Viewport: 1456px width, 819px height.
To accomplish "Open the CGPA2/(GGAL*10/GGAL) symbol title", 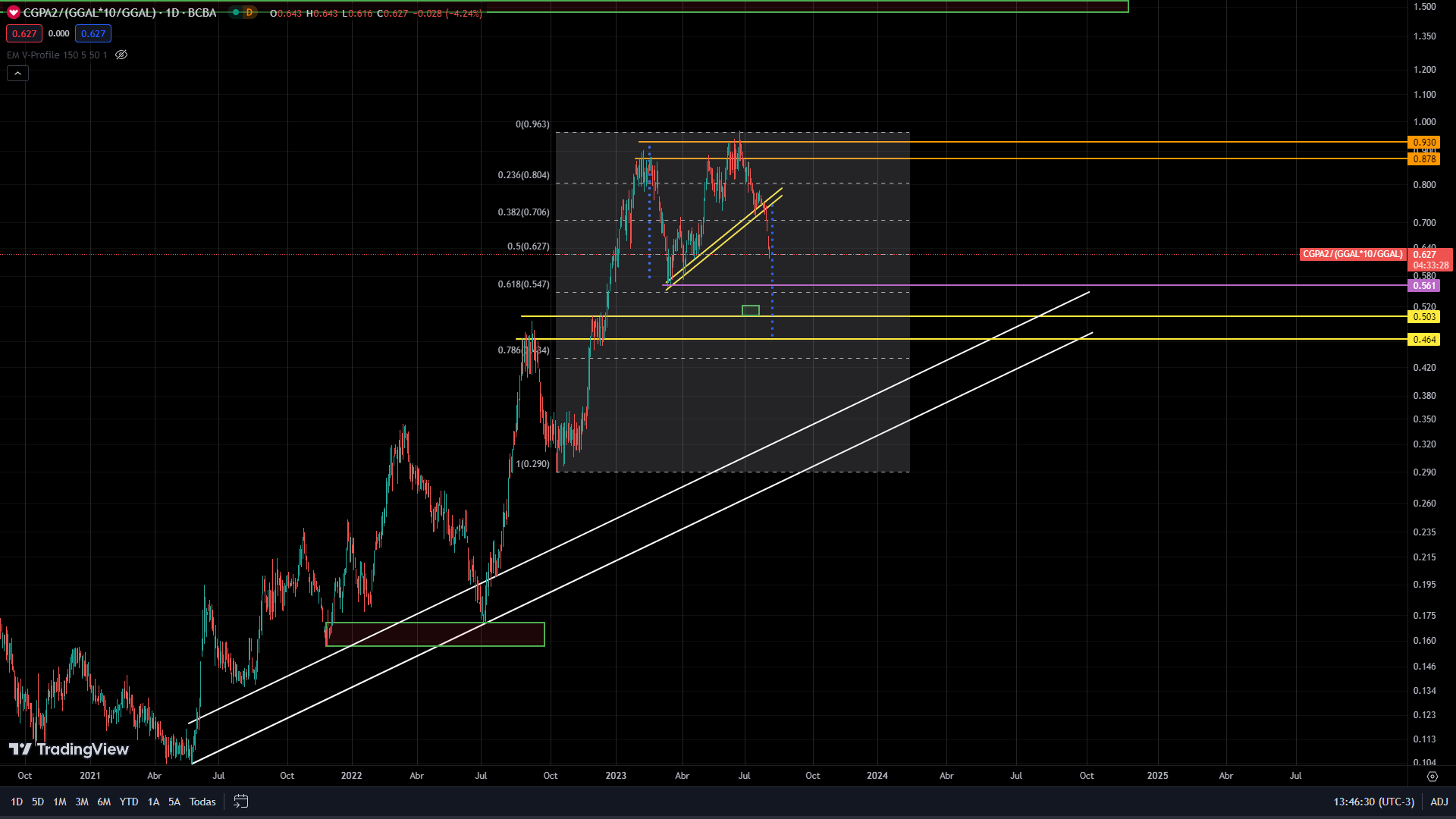I will (x=120, y=13).
